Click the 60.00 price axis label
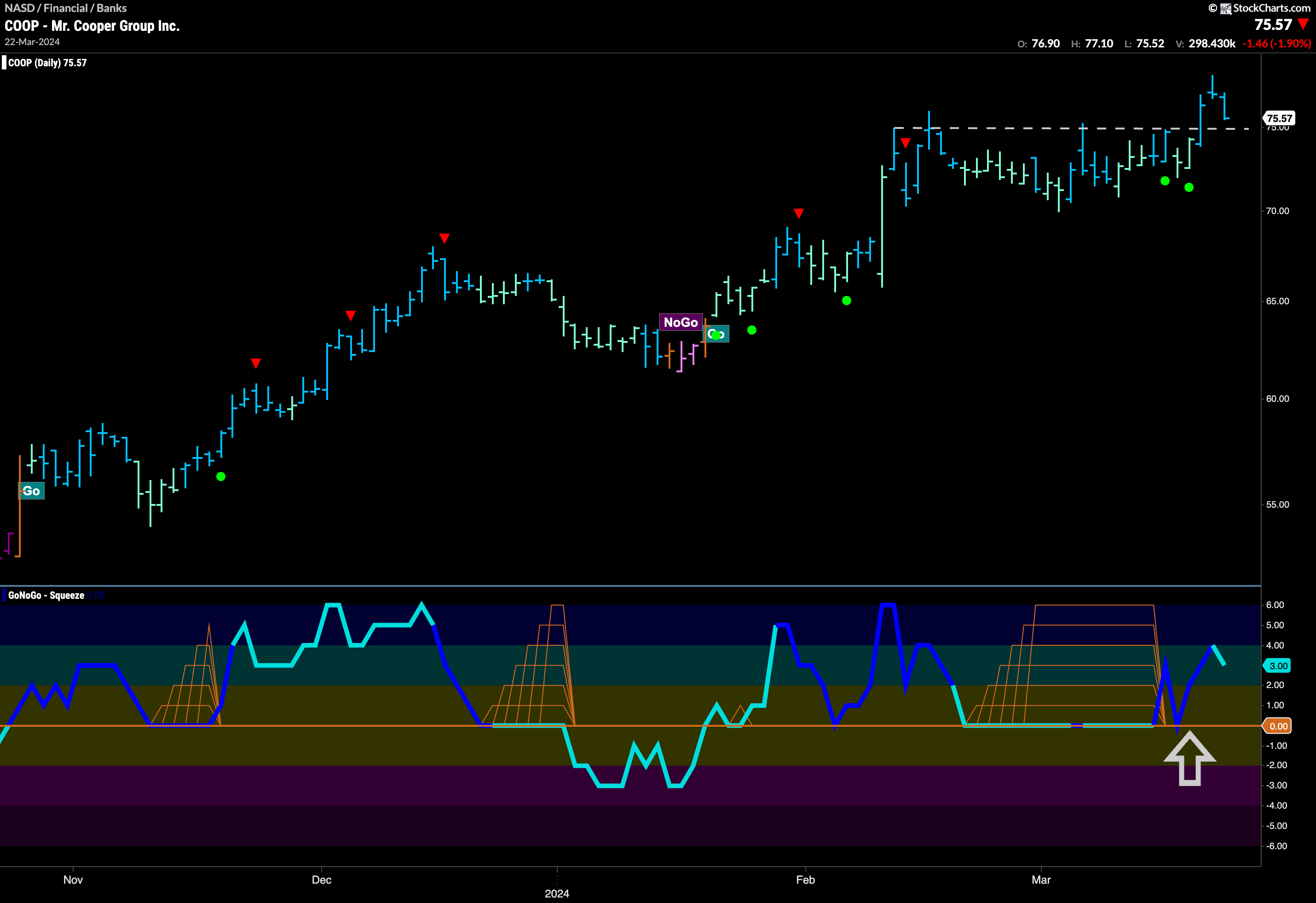Image resolution: width=1316 pixels, height=903 pixels. [1277, 399]
